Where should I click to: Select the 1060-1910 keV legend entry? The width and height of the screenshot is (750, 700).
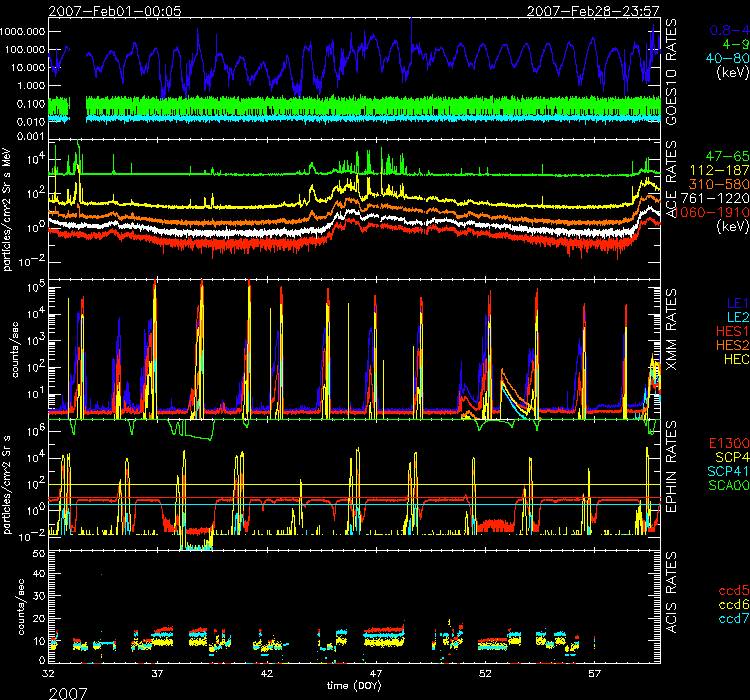[711, 214]
